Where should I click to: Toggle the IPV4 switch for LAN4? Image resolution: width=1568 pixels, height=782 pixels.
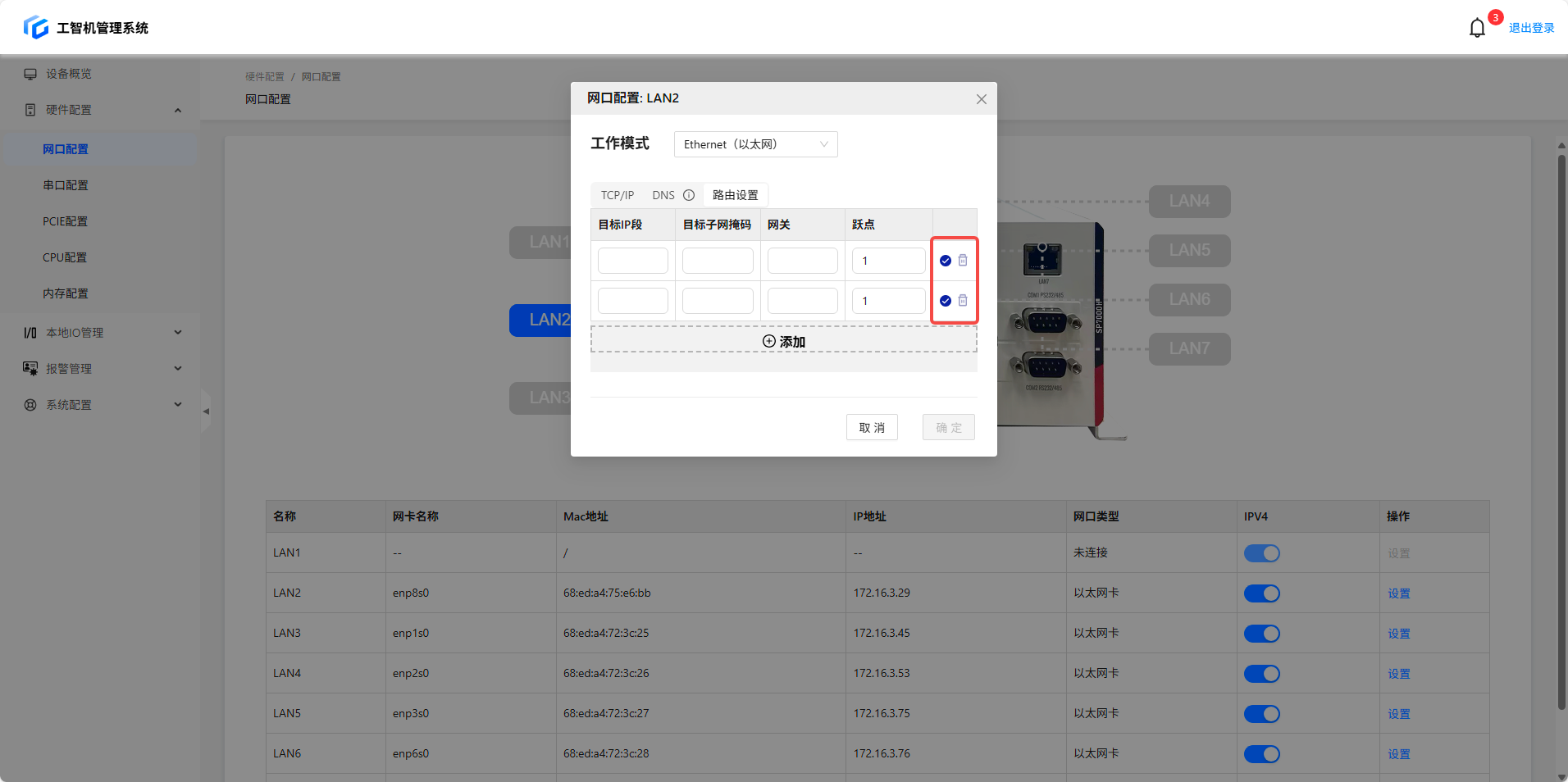(x=1261, y=674)
